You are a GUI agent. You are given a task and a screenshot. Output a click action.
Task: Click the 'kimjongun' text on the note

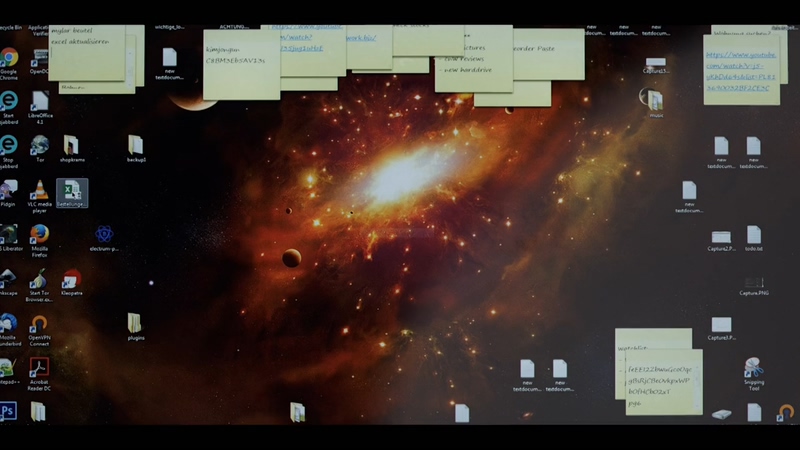[x=222, y=49]
